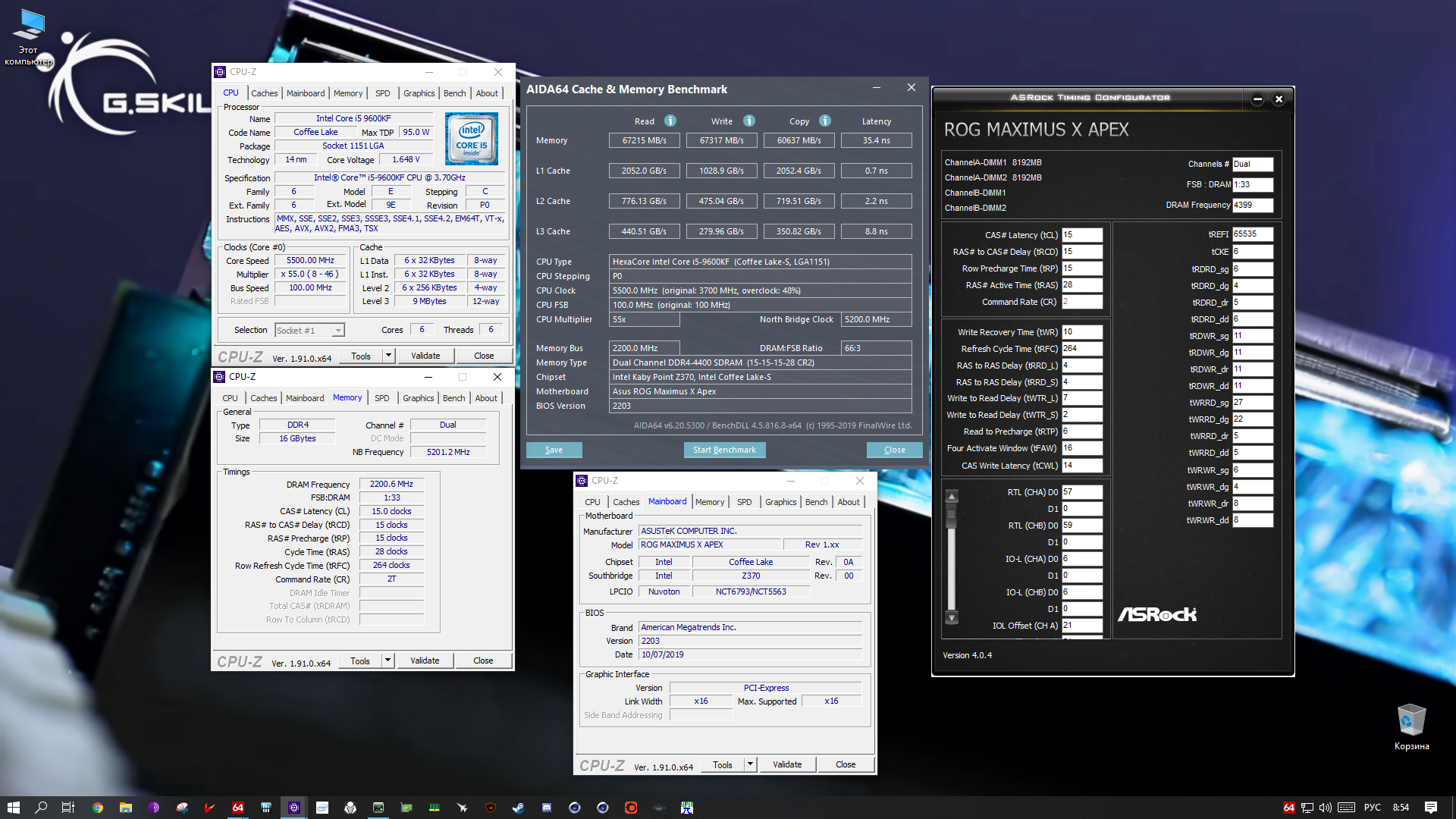
Task: Switch to CPU-Z purple chip taskbar button
Action: pos(294,808)
